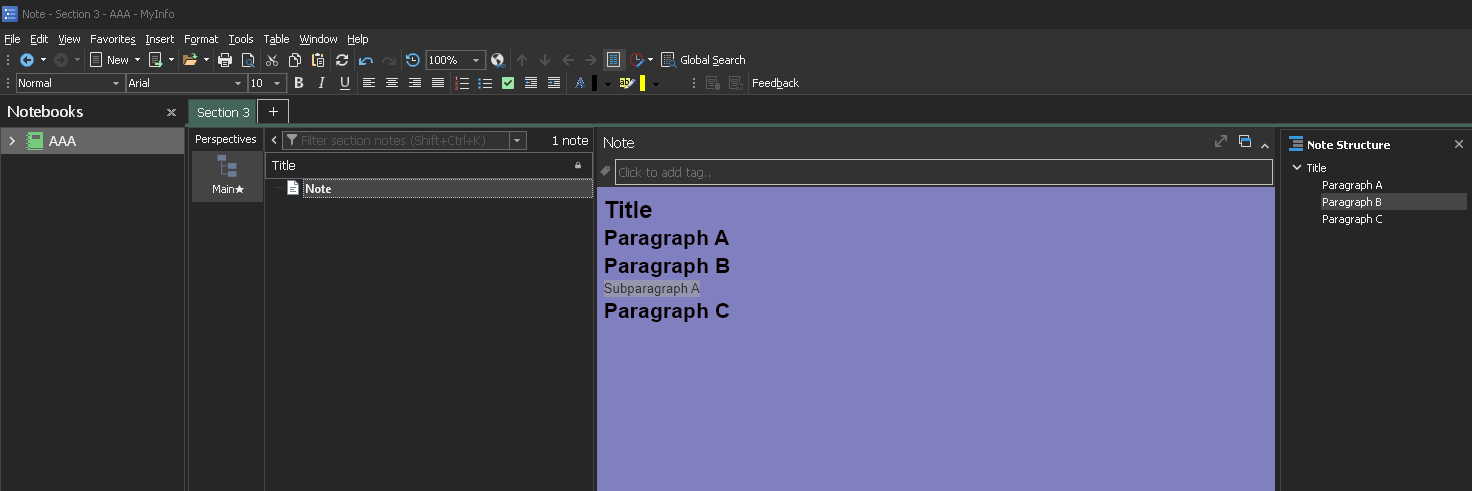Add a new section tab with plus button
The width and height of the screenshot is (1472, 491).
point(273,111)
